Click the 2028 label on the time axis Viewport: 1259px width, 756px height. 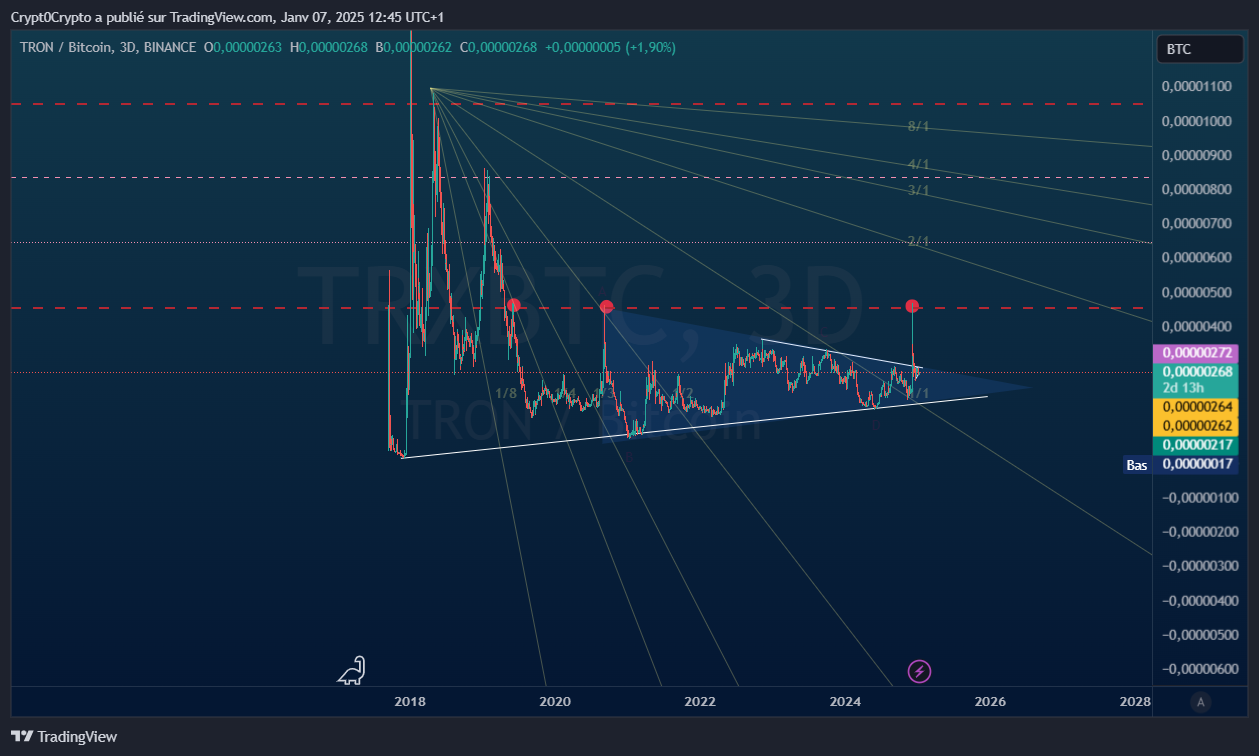[1135, 702]
